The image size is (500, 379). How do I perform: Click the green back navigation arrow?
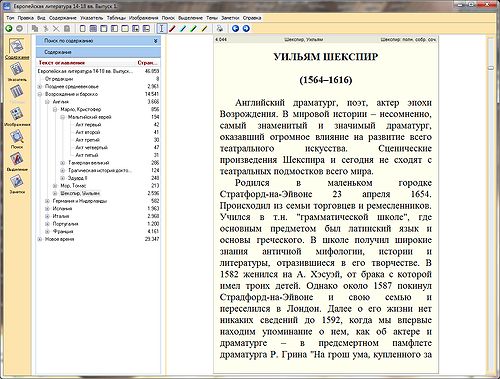click(x=9, y=29)
